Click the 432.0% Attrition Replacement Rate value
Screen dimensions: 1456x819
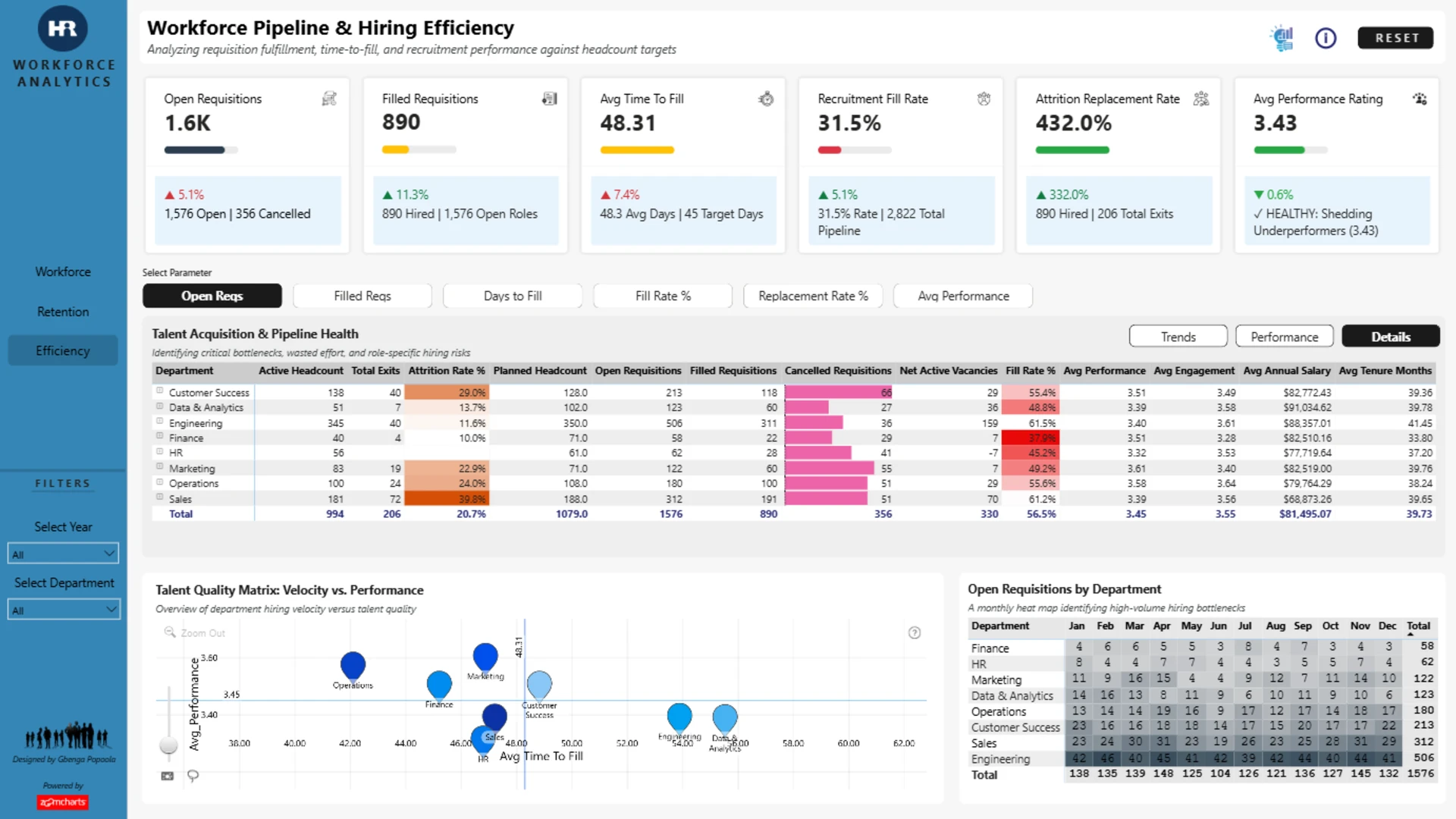tap(1073, 123)
